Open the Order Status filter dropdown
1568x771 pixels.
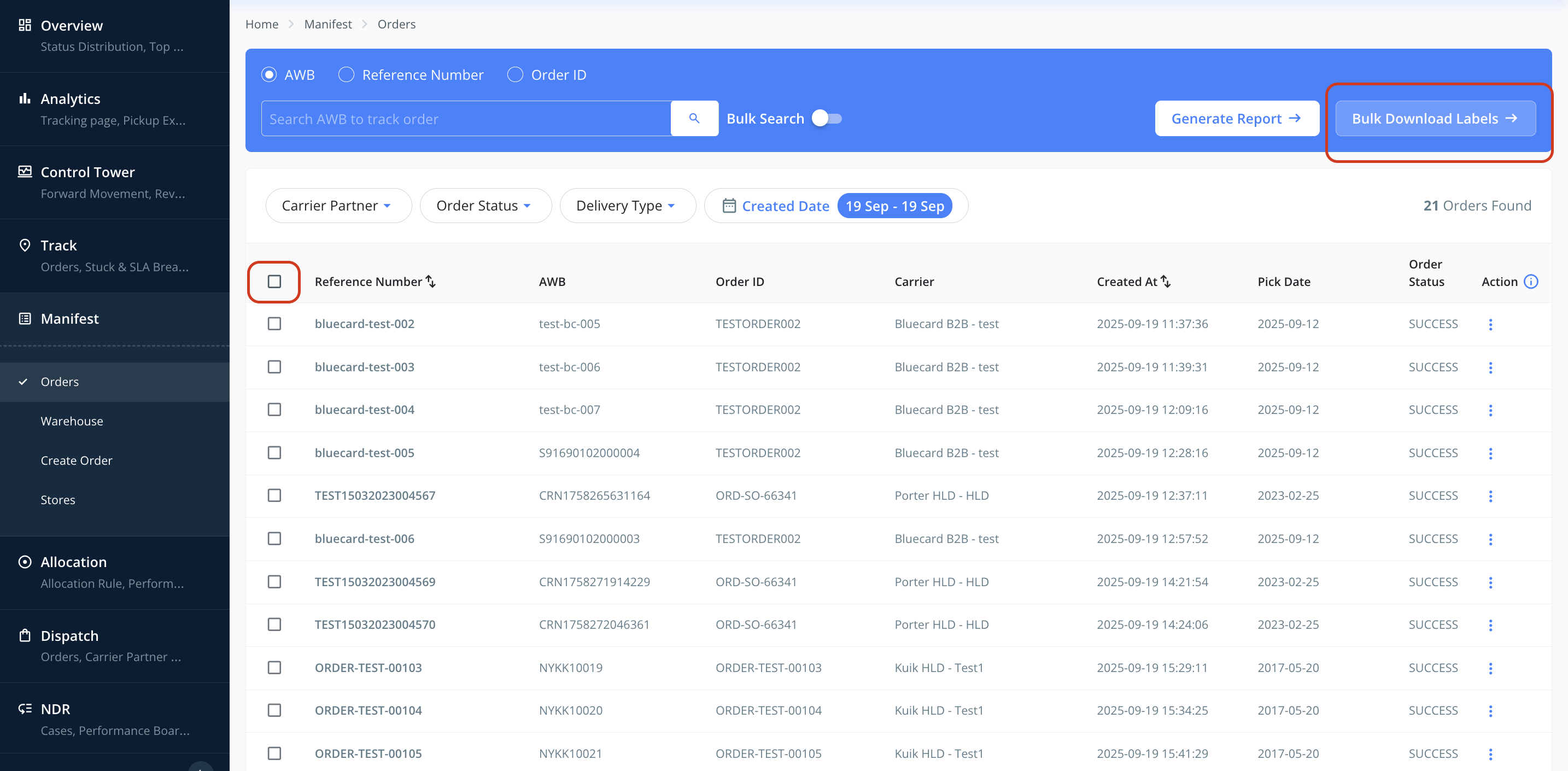click(484, 206)
